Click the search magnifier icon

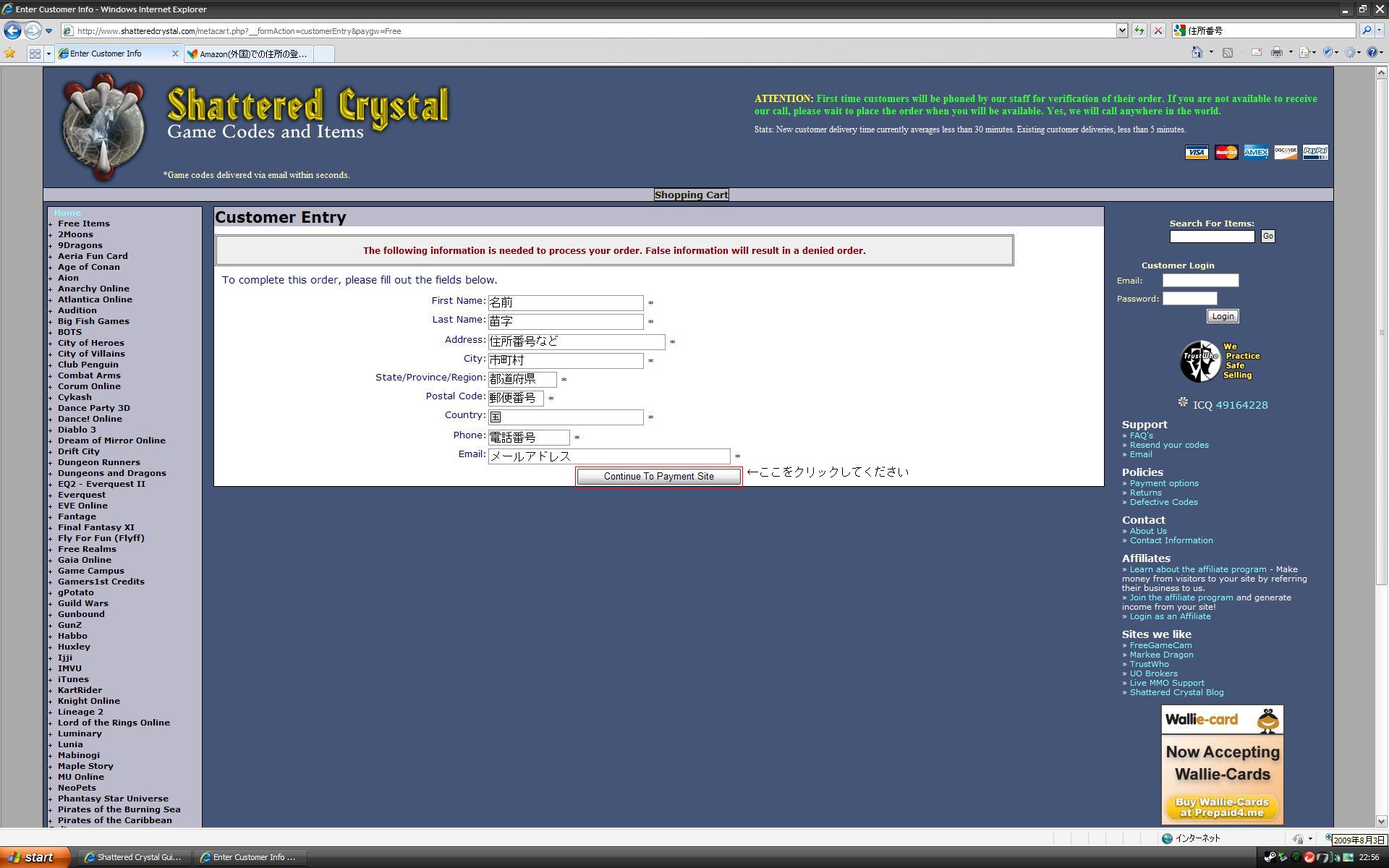[x=1366, y=30]
